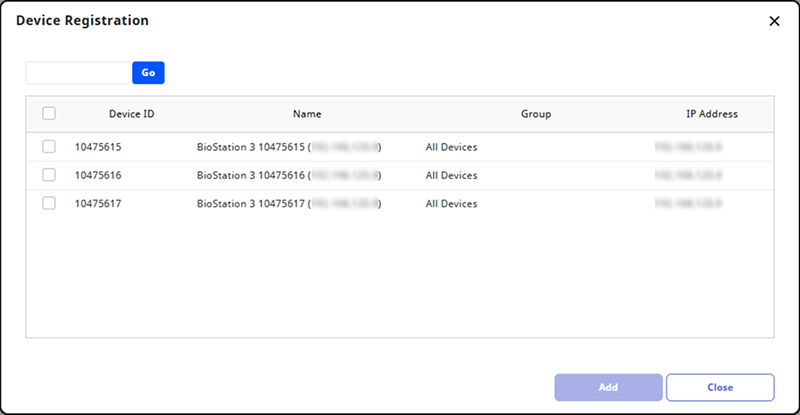Sort by the Device ID column header
The height and width of the screenshot is (415, 800).
click(x=131, y=114)
